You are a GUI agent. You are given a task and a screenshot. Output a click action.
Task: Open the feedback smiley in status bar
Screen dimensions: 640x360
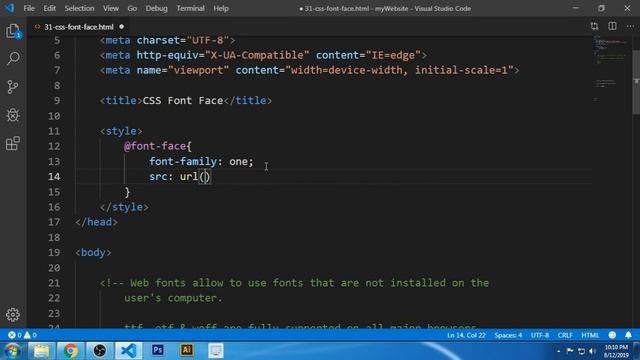click(x=612, y=335)
